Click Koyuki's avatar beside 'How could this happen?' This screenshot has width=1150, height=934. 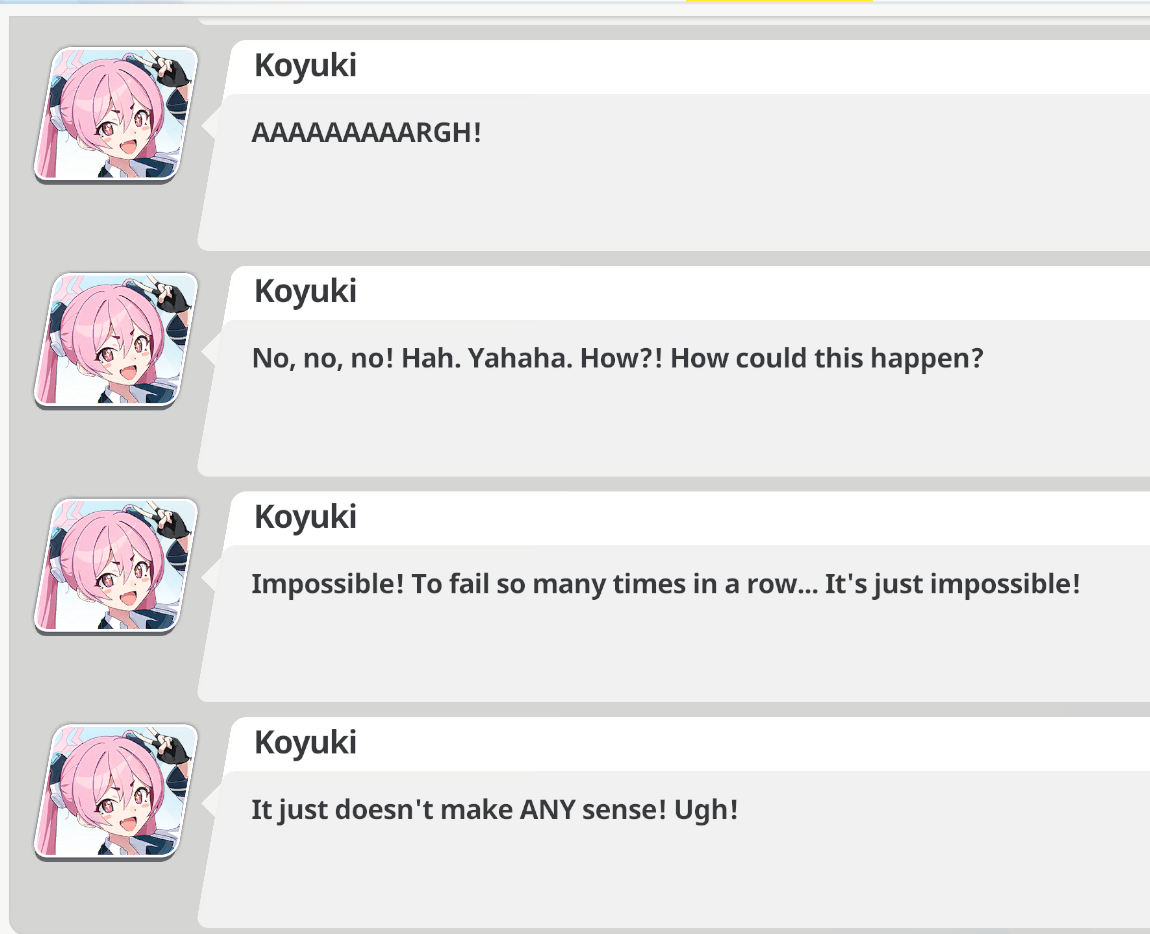(x=116, y=341)
